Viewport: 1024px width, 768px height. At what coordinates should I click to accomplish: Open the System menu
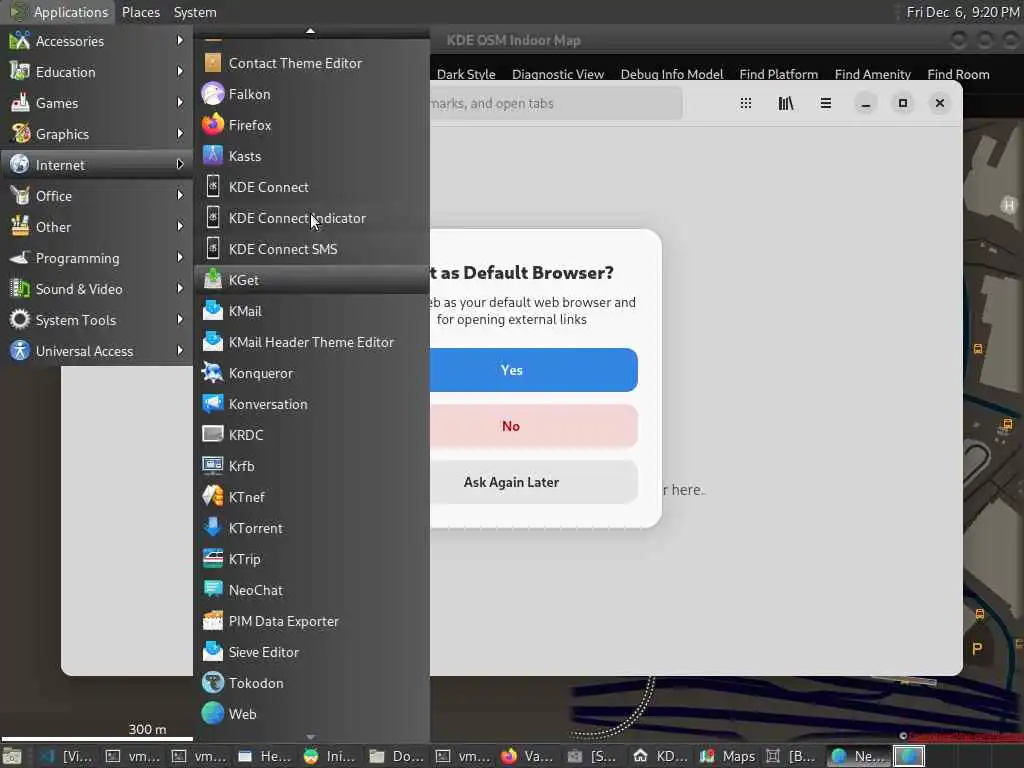coord(195,12)
